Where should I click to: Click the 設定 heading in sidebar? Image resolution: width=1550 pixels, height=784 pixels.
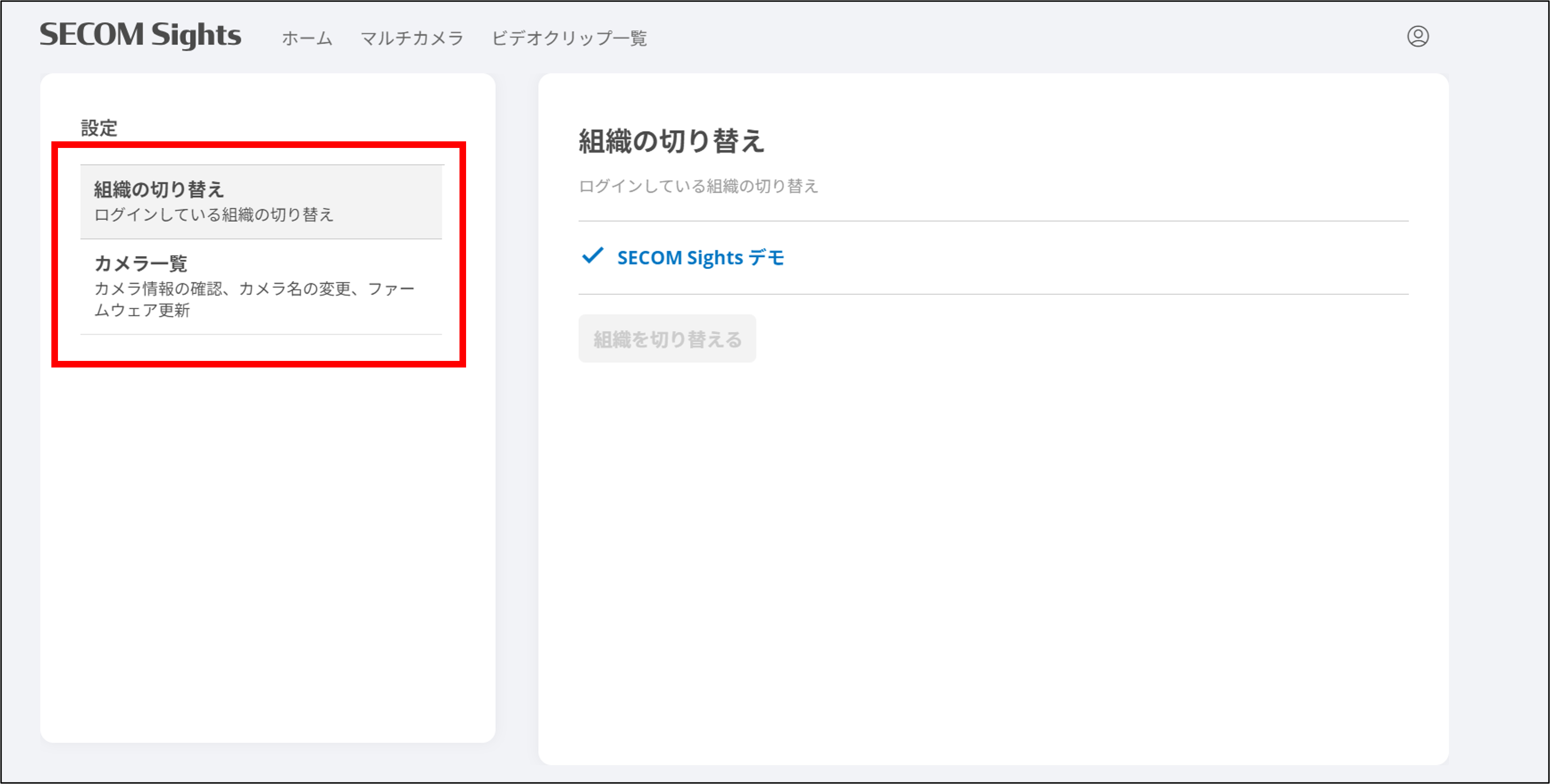tap(99, 128)
